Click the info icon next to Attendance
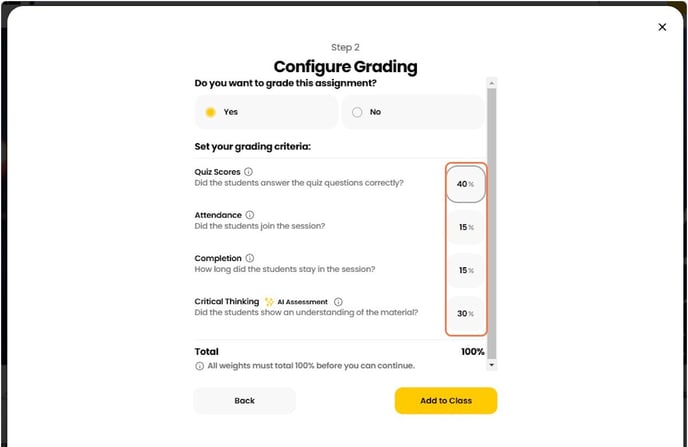688x447 pixels. pyautogui.click(x=250, y=215)
